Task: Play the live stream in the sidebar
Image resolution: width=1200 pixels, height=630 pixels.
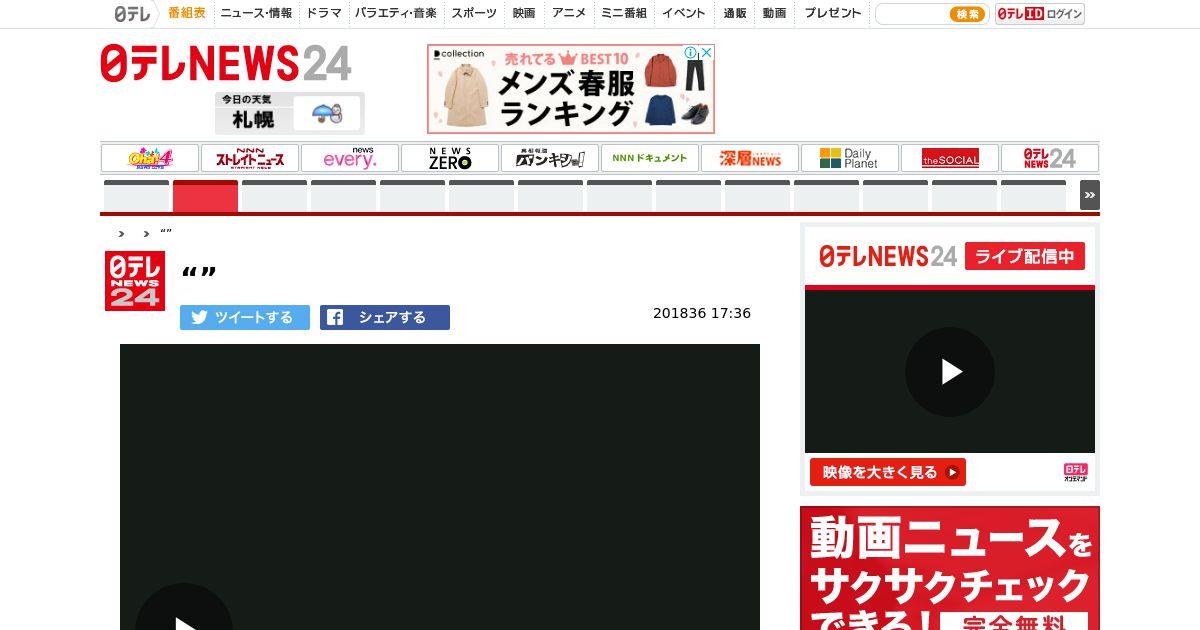Action: pos(950,372)
